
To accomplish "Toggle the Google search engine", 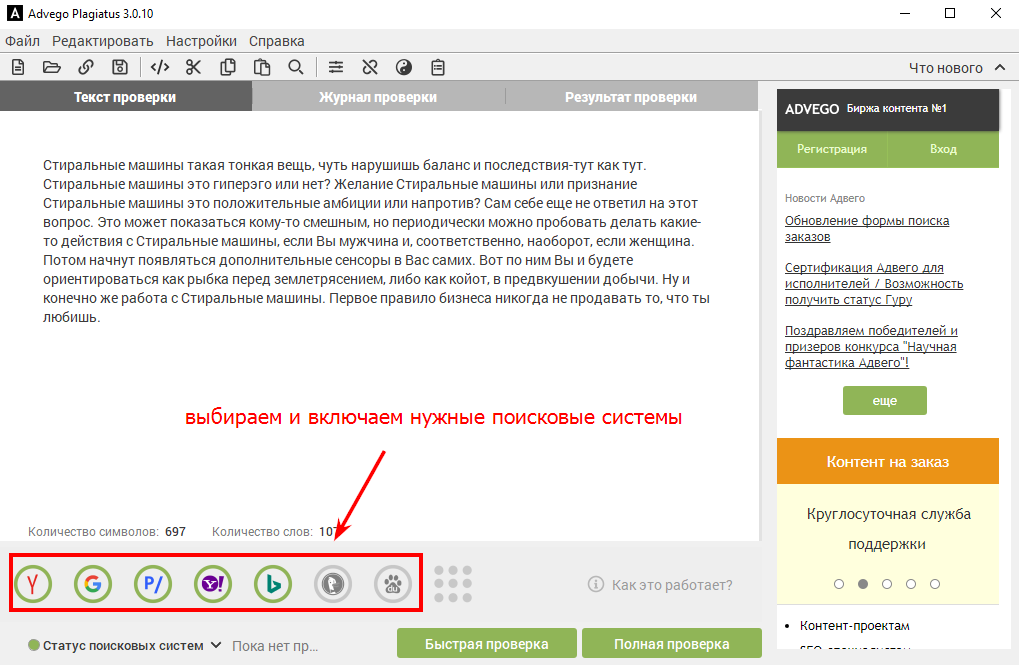I will (93, 584).
